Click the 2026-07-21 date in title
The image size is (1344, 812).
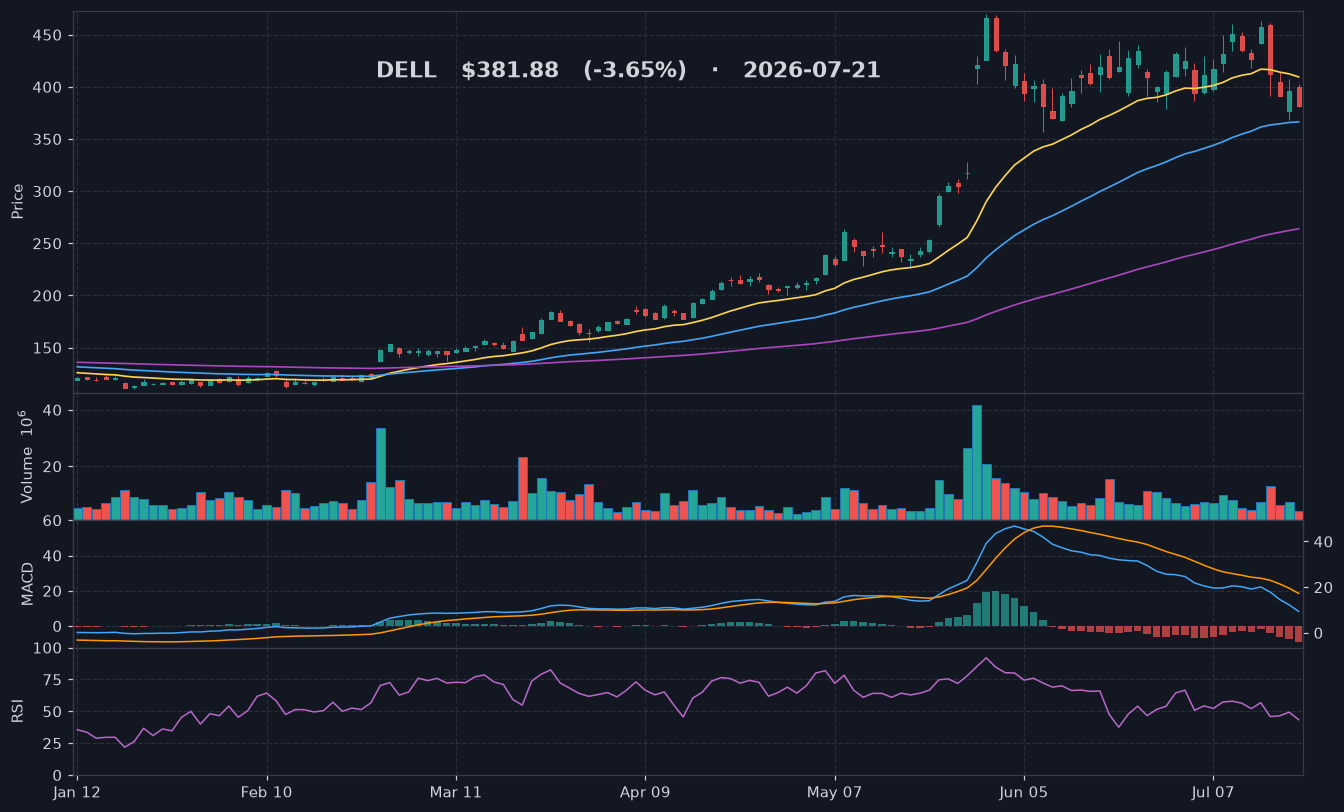812,71
